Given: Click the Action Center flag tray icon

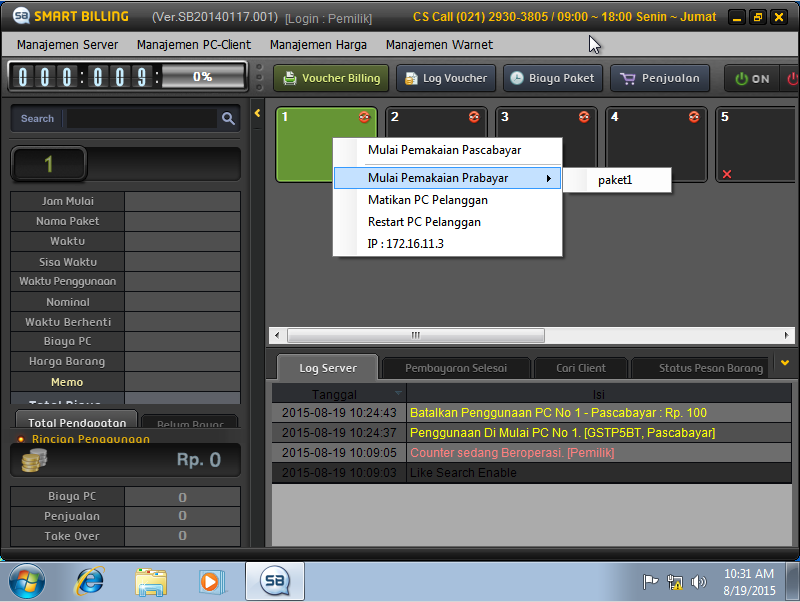Looking at the screenshot, I should coord(650,582).
